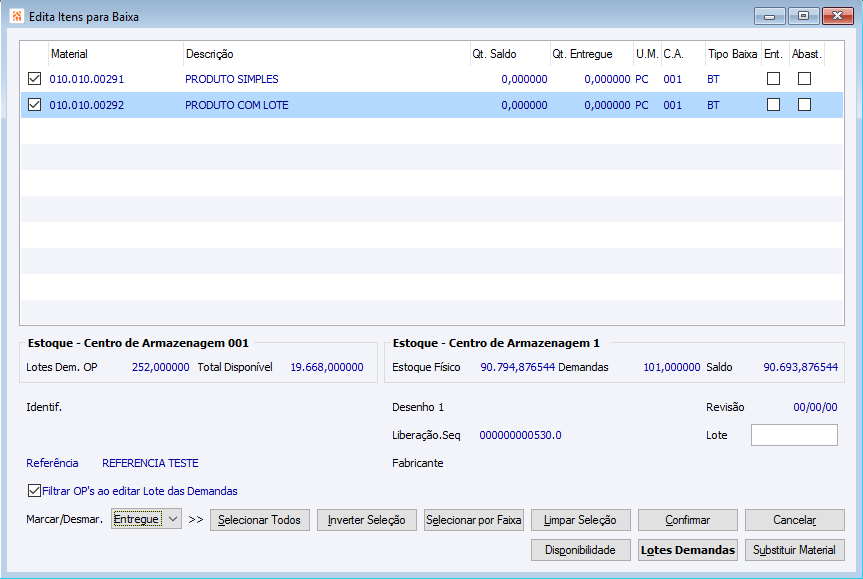Close the Edita Itens para Baixa window

pyautogui.click(x=838, y=16)
